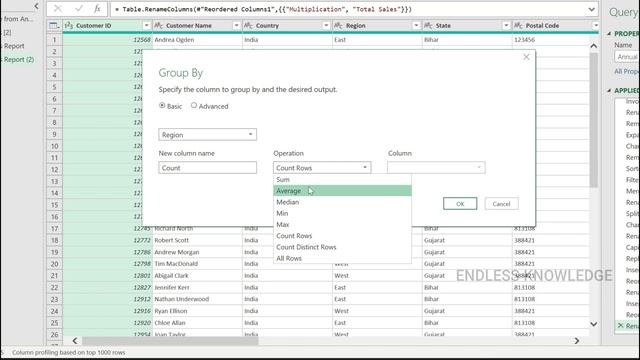Screen dimensions: 640x360
Task: Click the formula bar text
Action: point(263,9)
